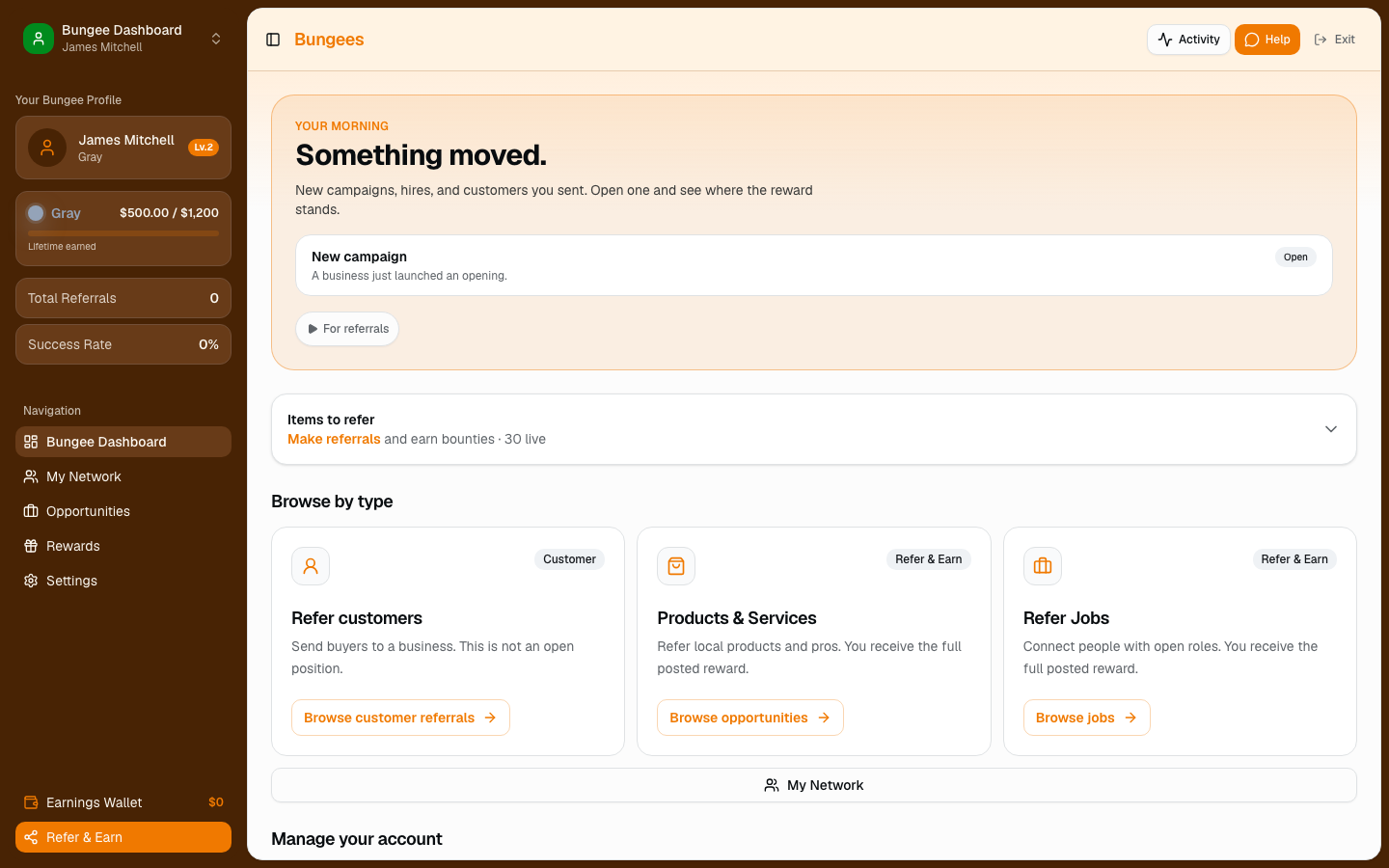Click the Lv.2 level badge
This screenshot has height=868, width=1389.
point(204,148)
